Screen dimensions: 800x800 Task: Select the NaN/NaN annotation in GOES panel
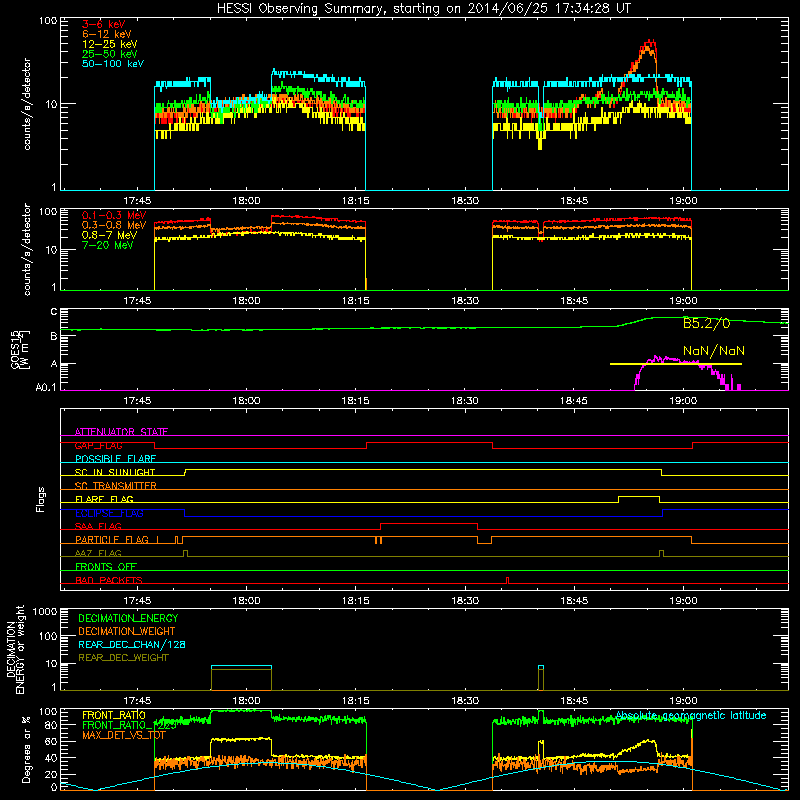(x=714, y=351)
